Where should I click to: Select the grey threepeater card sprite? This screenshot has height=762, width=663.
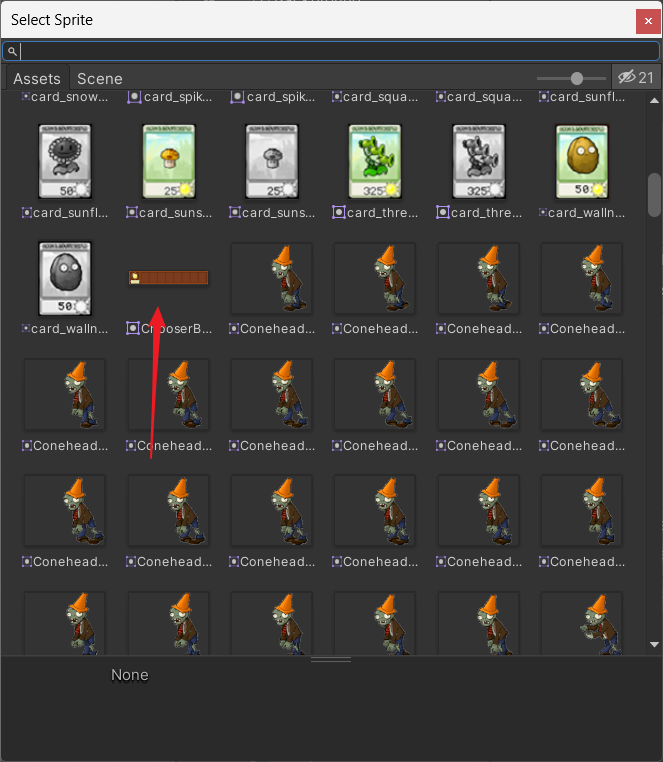[479, 161]
